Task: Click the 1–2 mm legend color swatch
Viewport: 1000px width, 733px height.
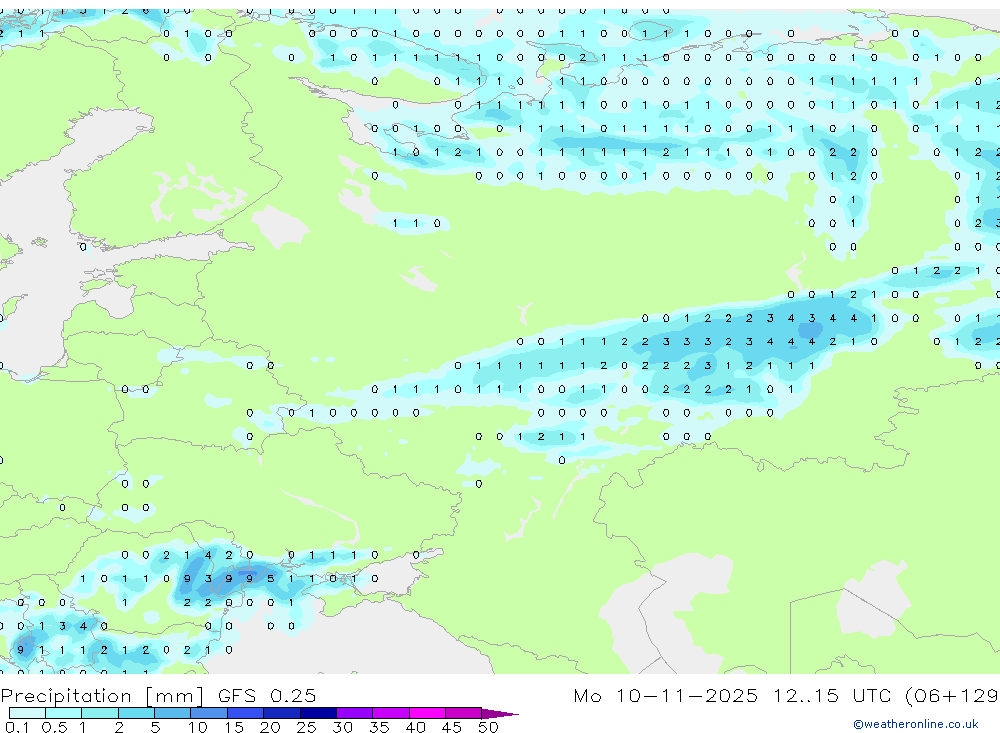Action: pyautogui.click(x=100, y=713)
